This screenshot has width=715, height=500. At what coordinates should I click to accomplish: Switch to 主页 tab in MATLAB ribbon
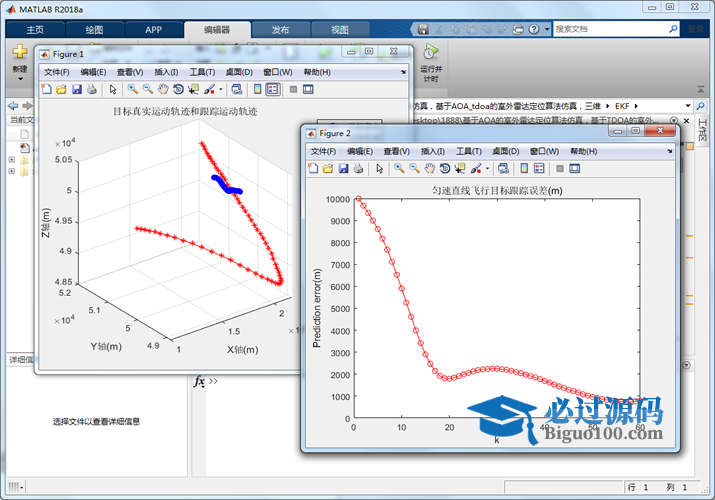[x=35, y=30]
